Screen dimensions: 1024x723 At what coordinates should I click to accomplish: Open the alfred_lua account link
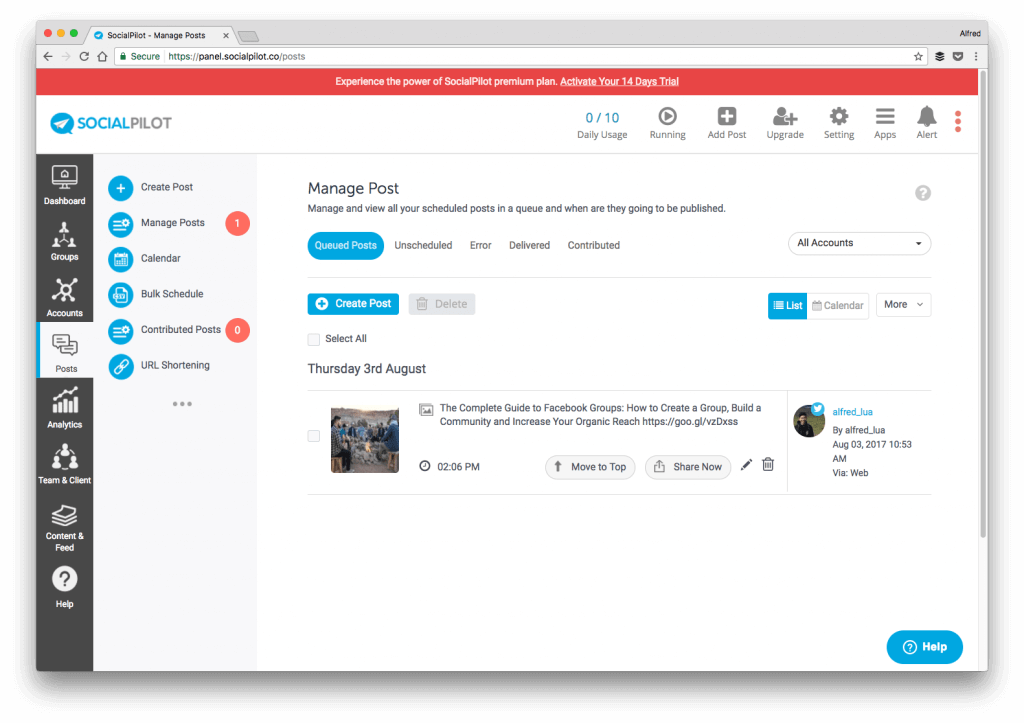tap(852, 412)
